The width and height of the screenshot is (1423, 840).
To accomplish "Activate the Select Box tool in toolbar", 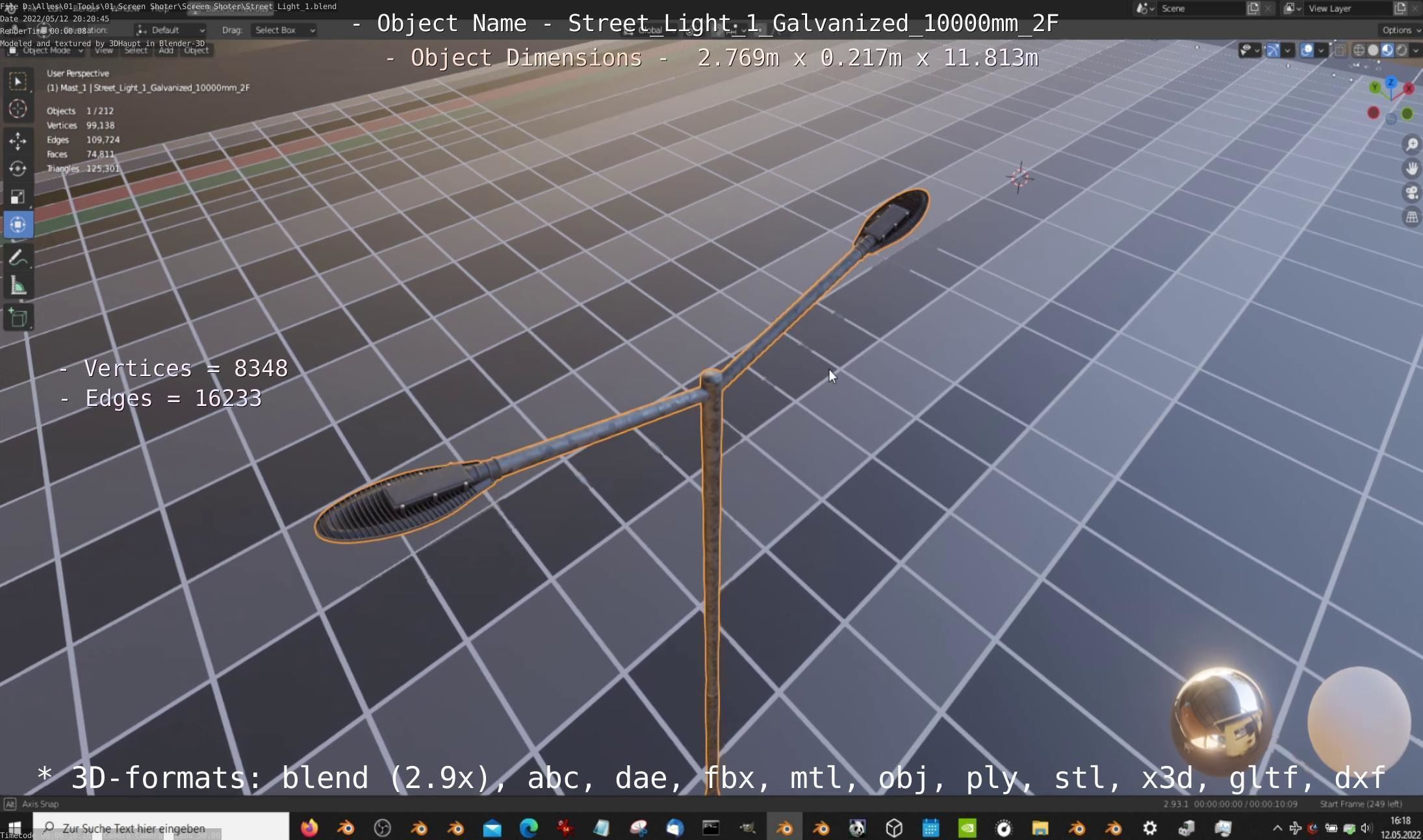I will click(18, 81).
